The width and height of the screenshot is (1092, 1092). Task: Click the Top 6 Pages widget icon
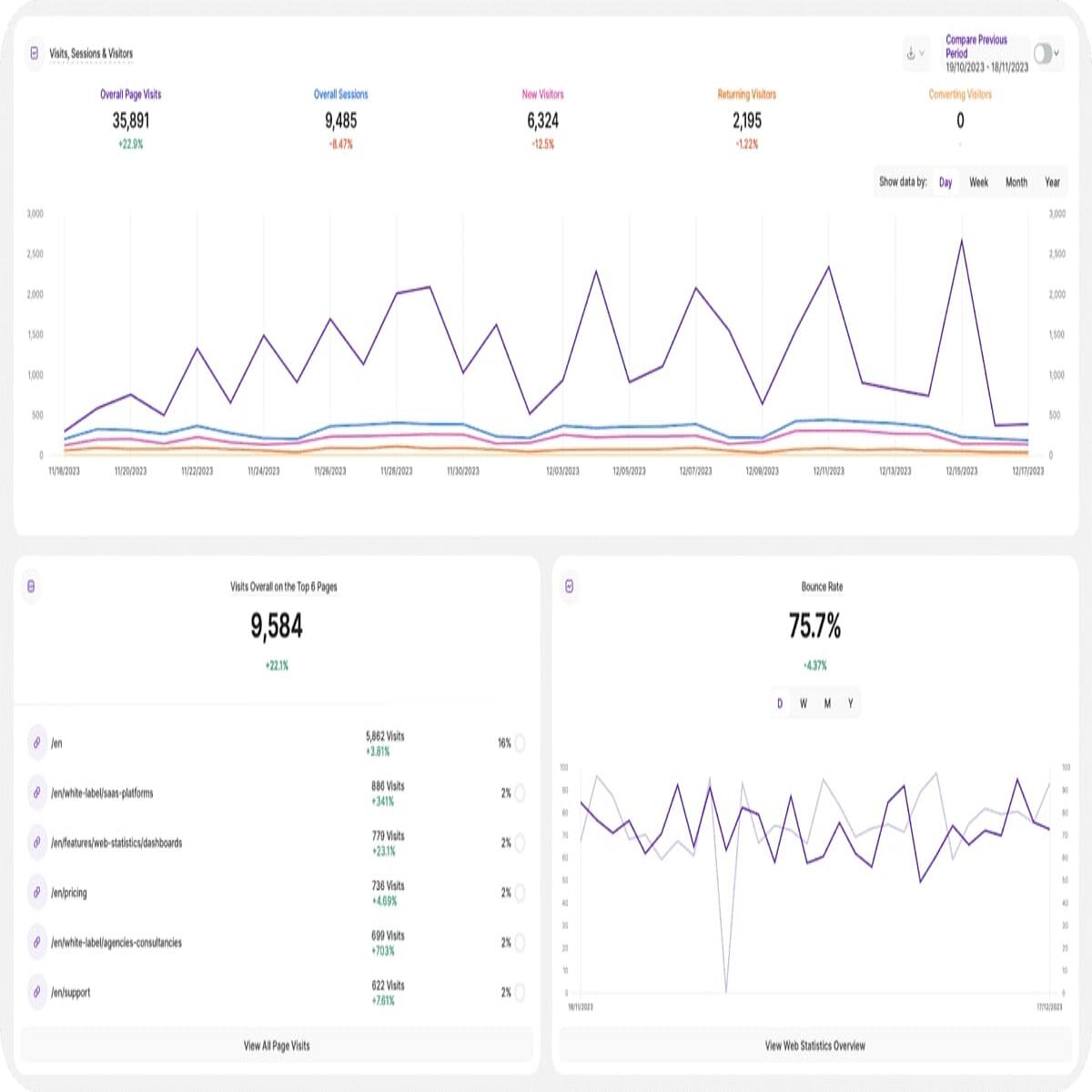pos(31,587)
